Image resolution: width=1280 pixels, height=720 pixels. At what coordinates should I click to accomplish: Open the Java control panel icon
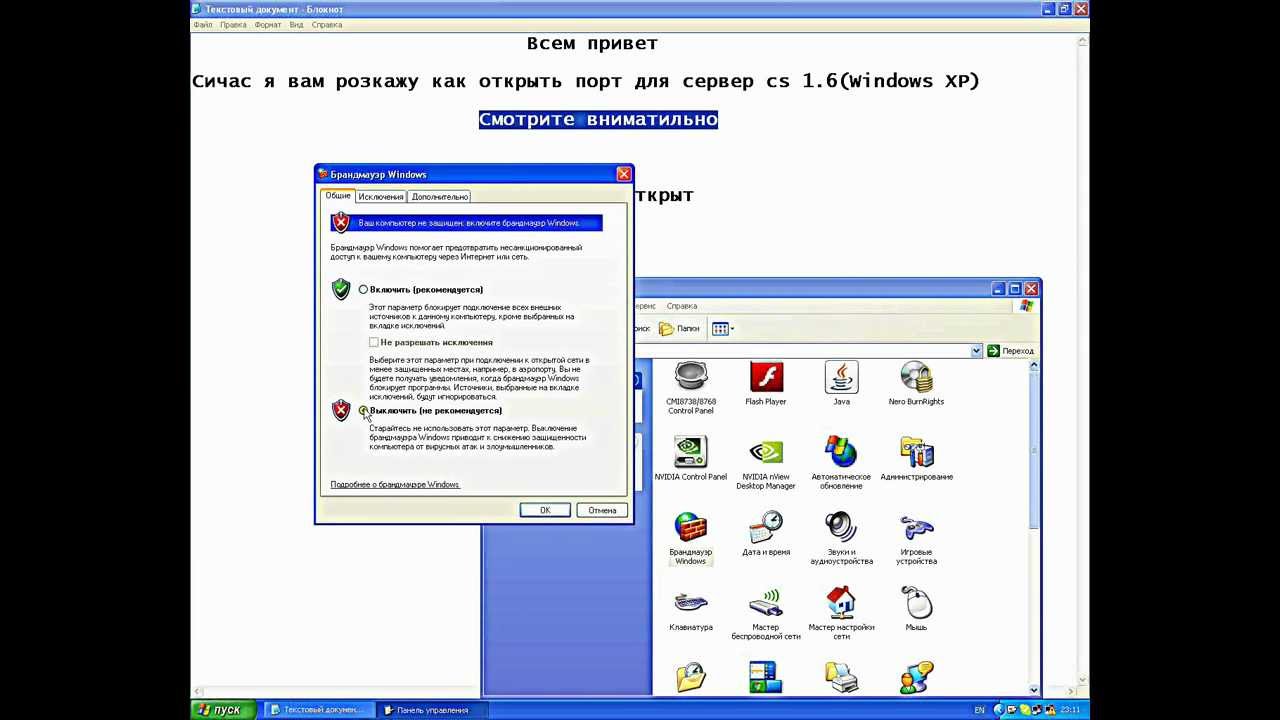[841, 384]
